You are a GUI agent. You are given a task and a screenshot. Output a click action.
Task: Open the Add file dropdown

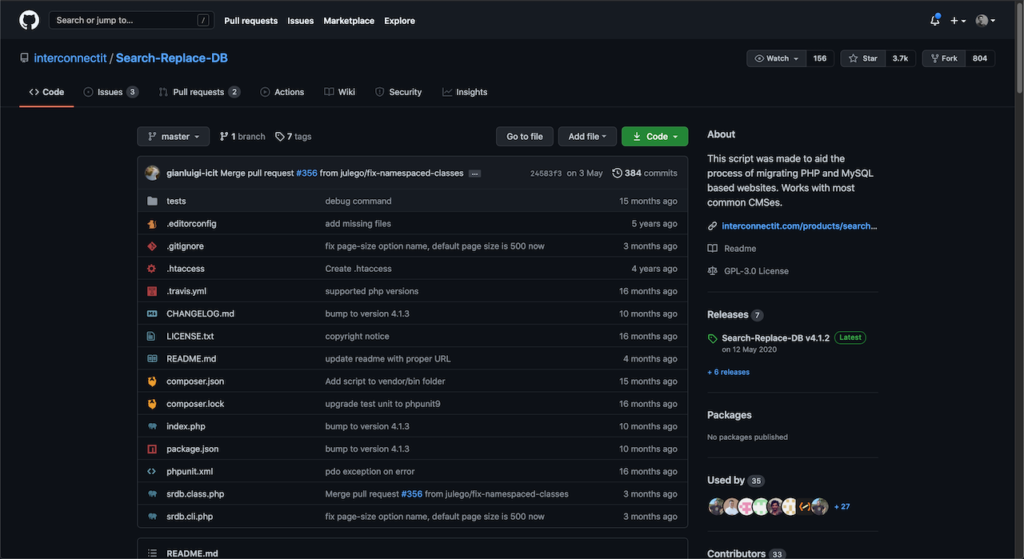coord(587,136)
